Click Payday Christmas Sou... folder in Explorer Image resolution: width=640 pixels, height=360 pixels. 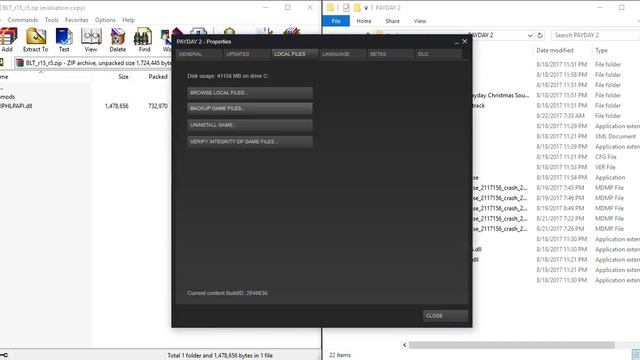click(500, 95)
